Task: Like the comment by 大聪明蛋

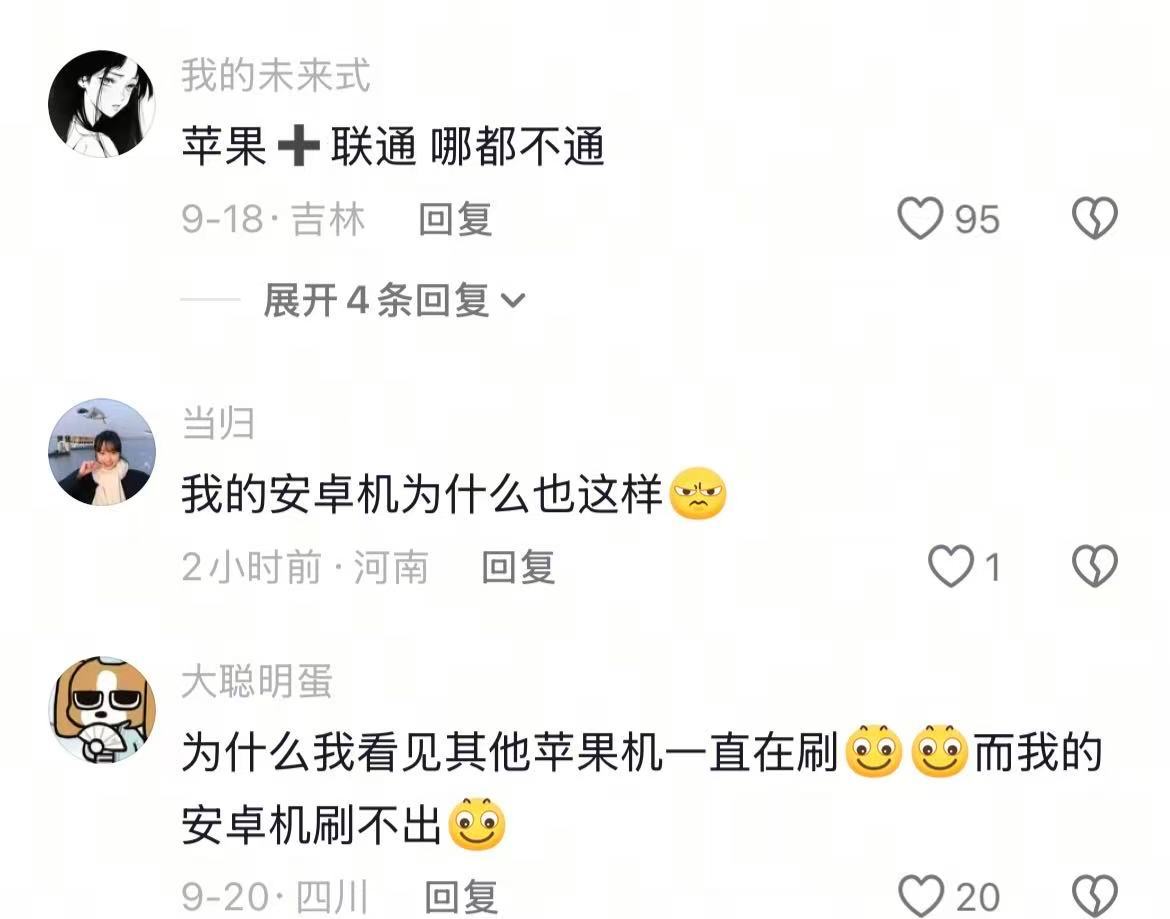Action: 922,895
